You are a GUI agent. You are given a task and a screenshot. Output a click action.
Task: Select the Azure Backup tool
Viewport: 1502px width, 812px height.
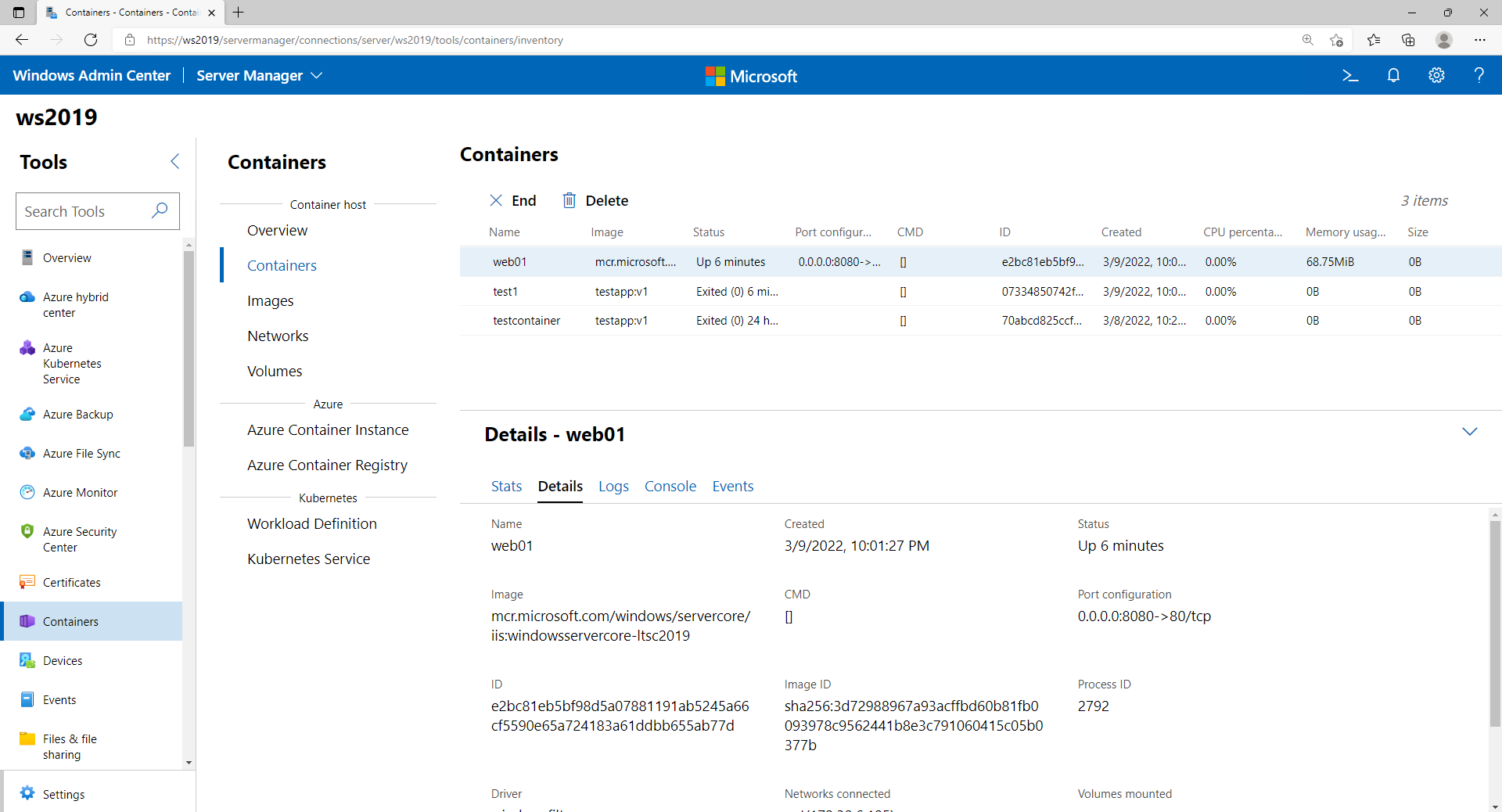(x=77, y=414)
